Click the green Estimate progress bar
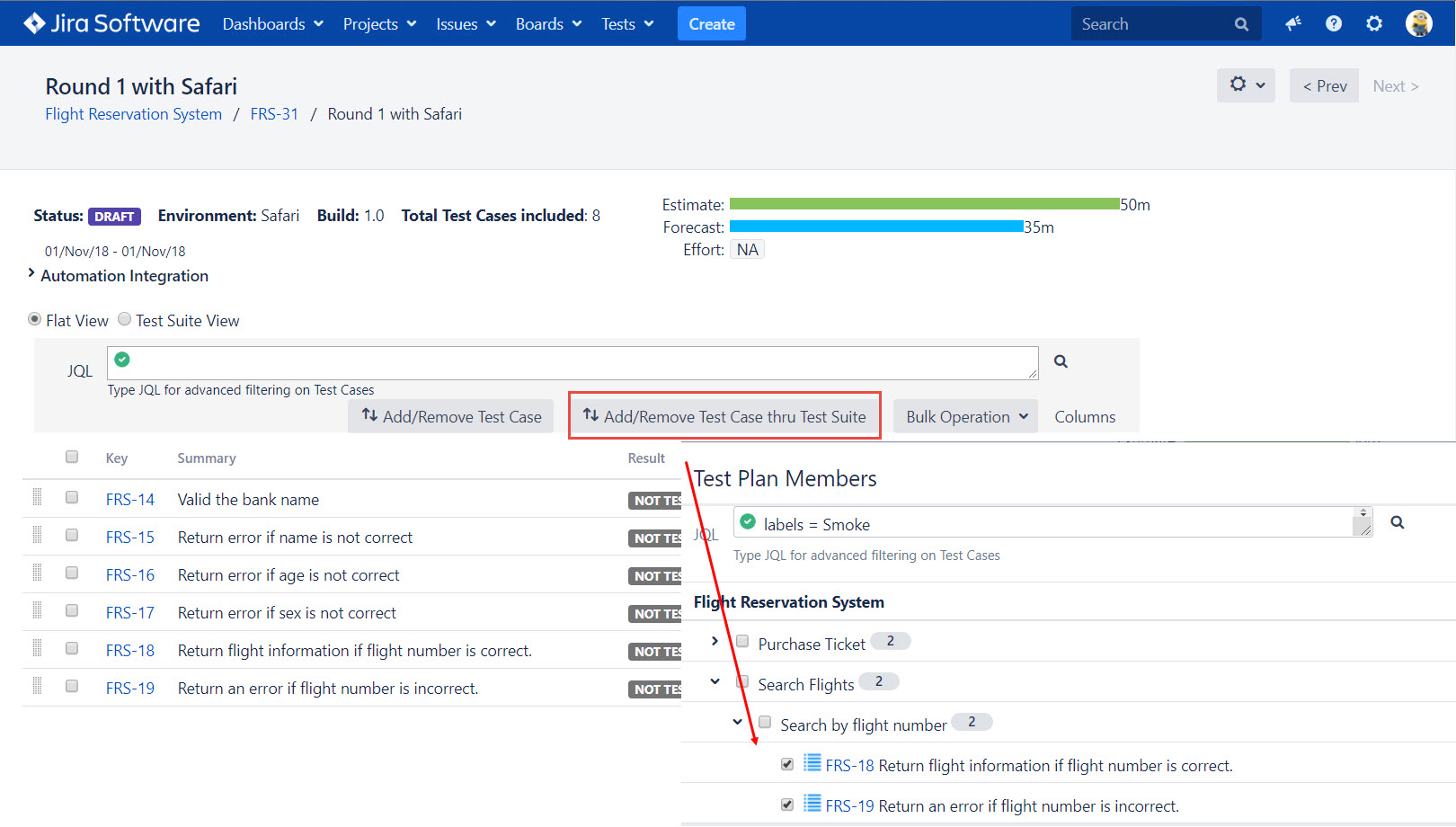This screenshot has width=1456, height=827. coord(924,204)
